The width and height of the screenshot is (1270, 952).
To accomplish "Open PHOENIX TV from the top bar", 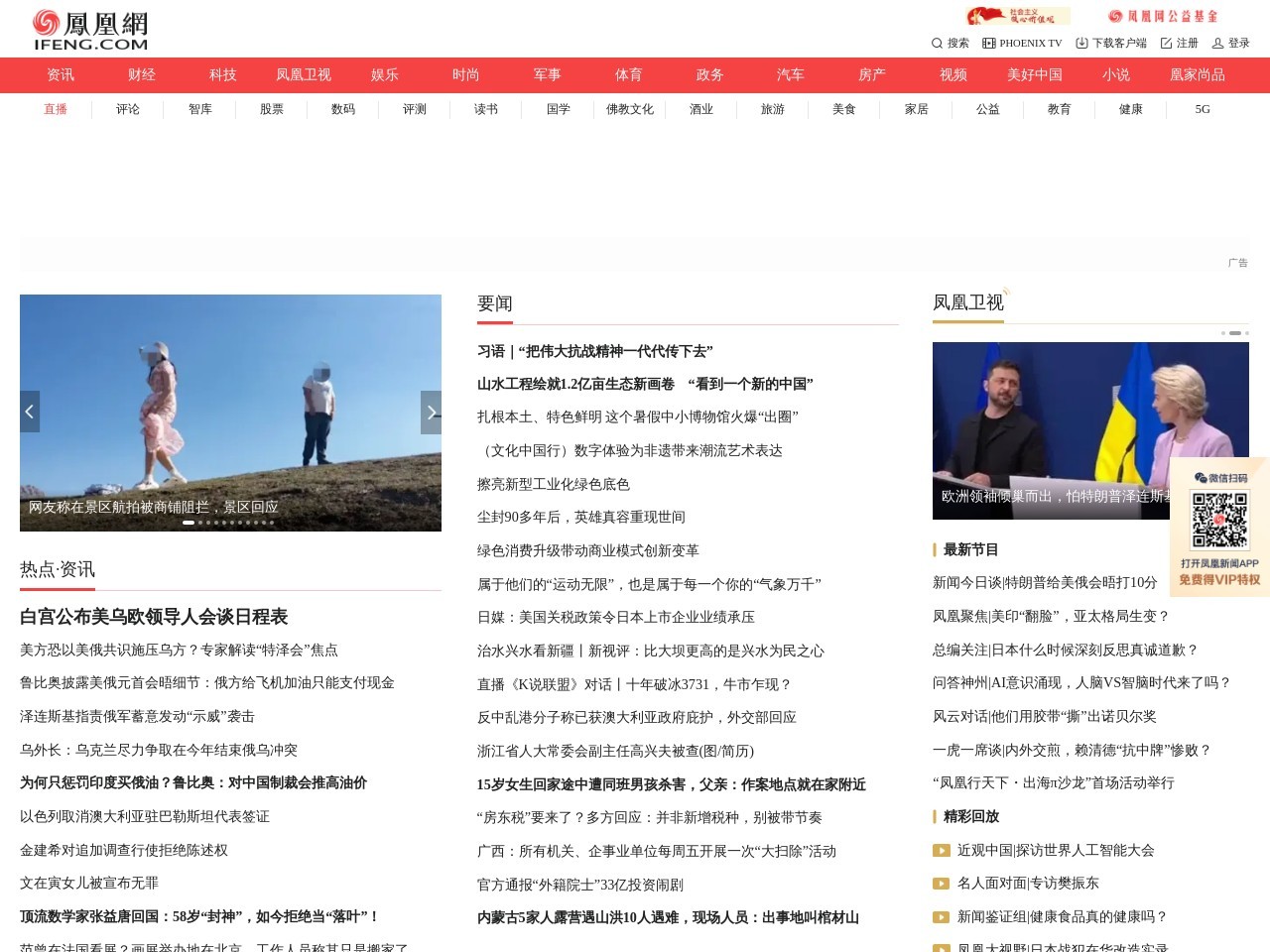I will coord(1022,43).
